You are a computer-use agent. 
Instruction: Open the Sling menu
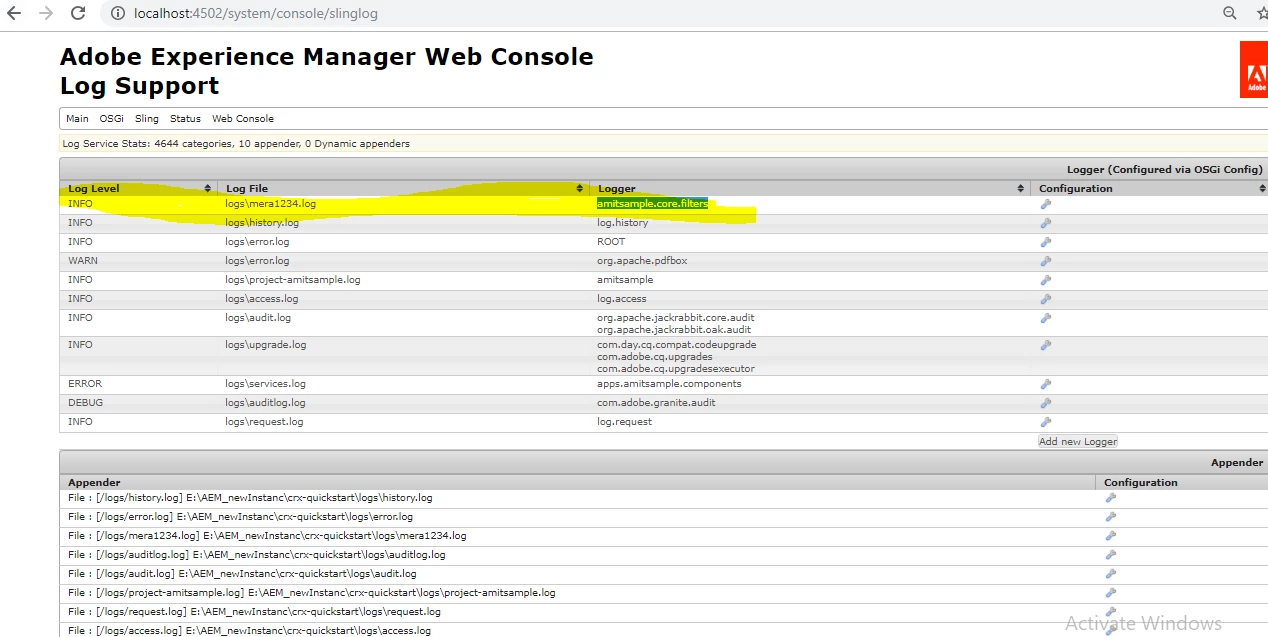[x=147, y=119]
